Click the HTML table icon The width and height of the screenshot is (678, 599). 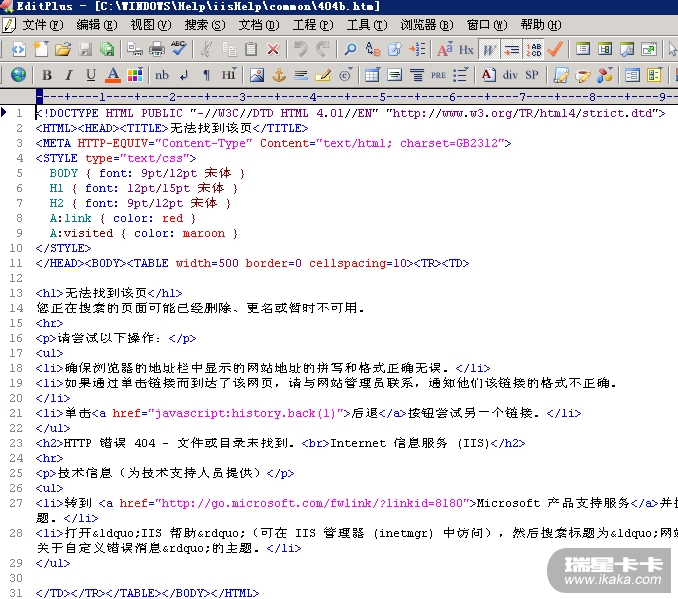point(371,75)
